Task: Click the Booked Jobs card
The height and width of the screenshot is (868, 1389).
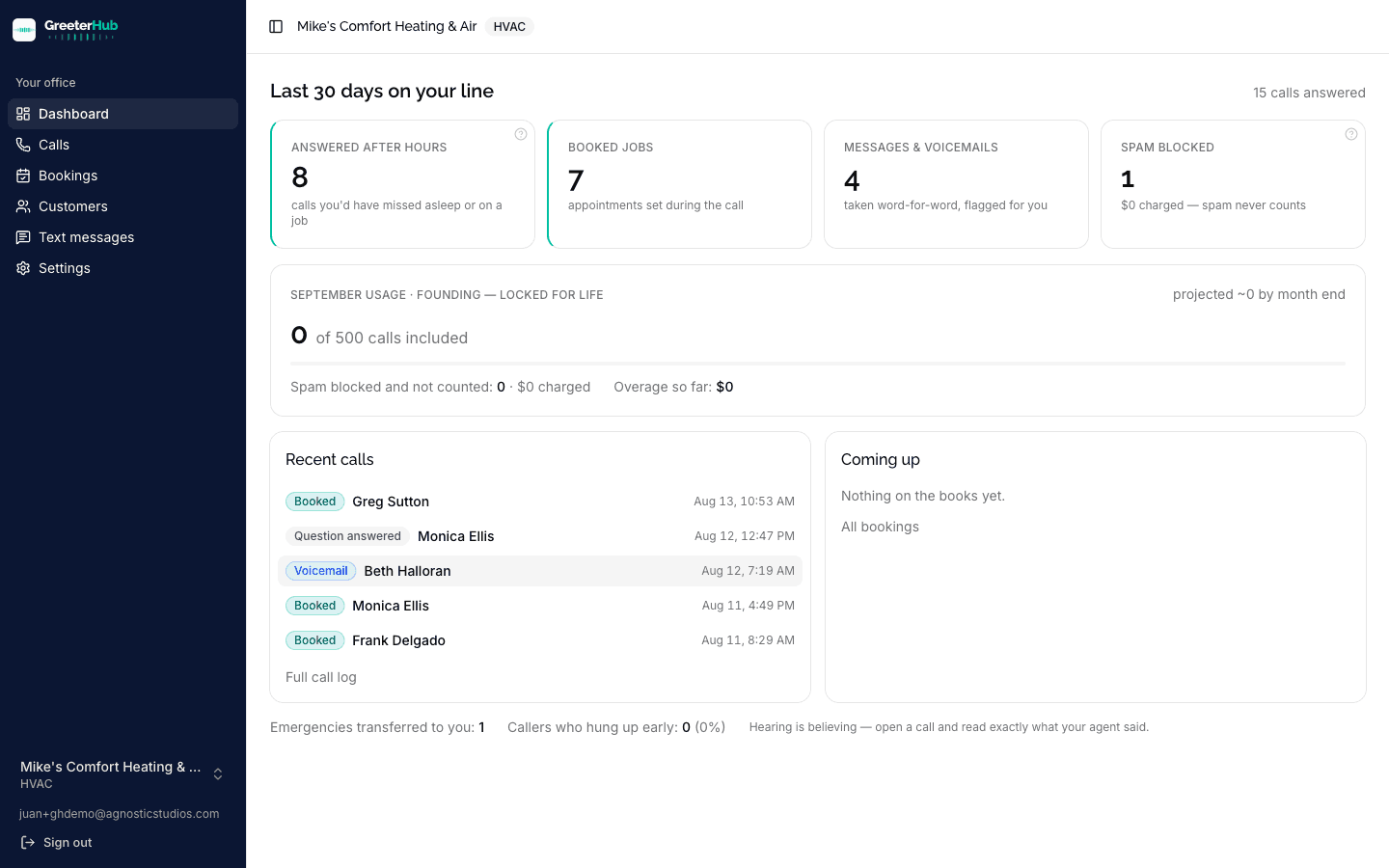Action: [x=679, y=184]
